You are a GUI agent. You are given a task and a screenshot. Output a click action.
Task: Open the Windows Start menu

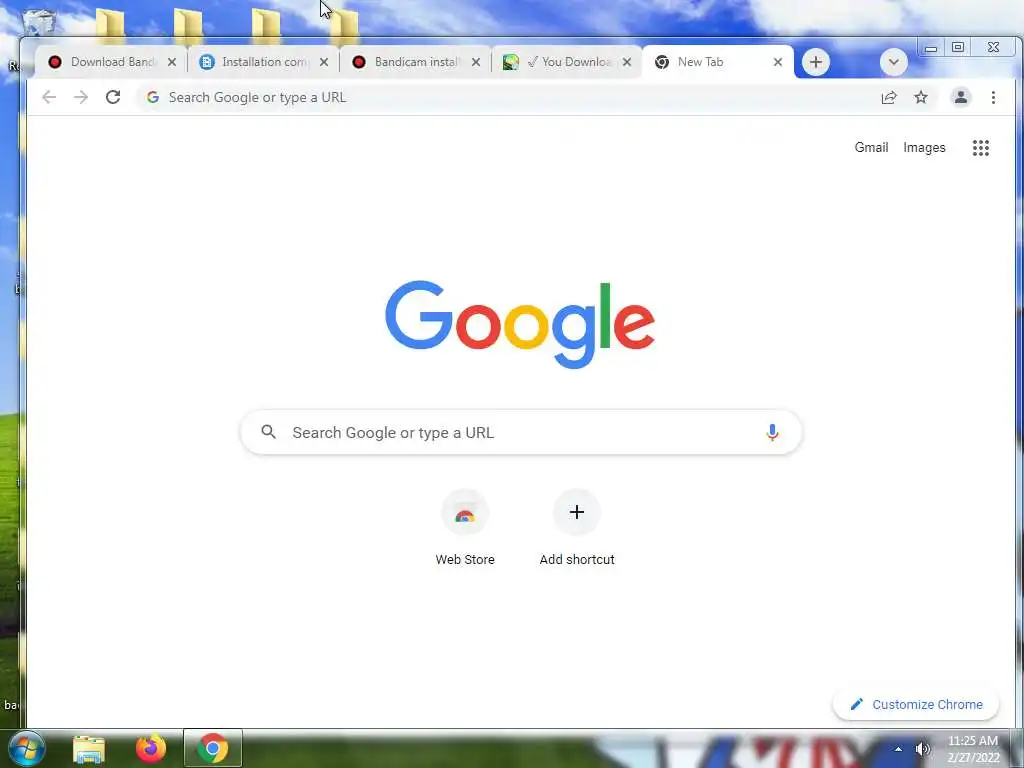[x=25, y=748]
